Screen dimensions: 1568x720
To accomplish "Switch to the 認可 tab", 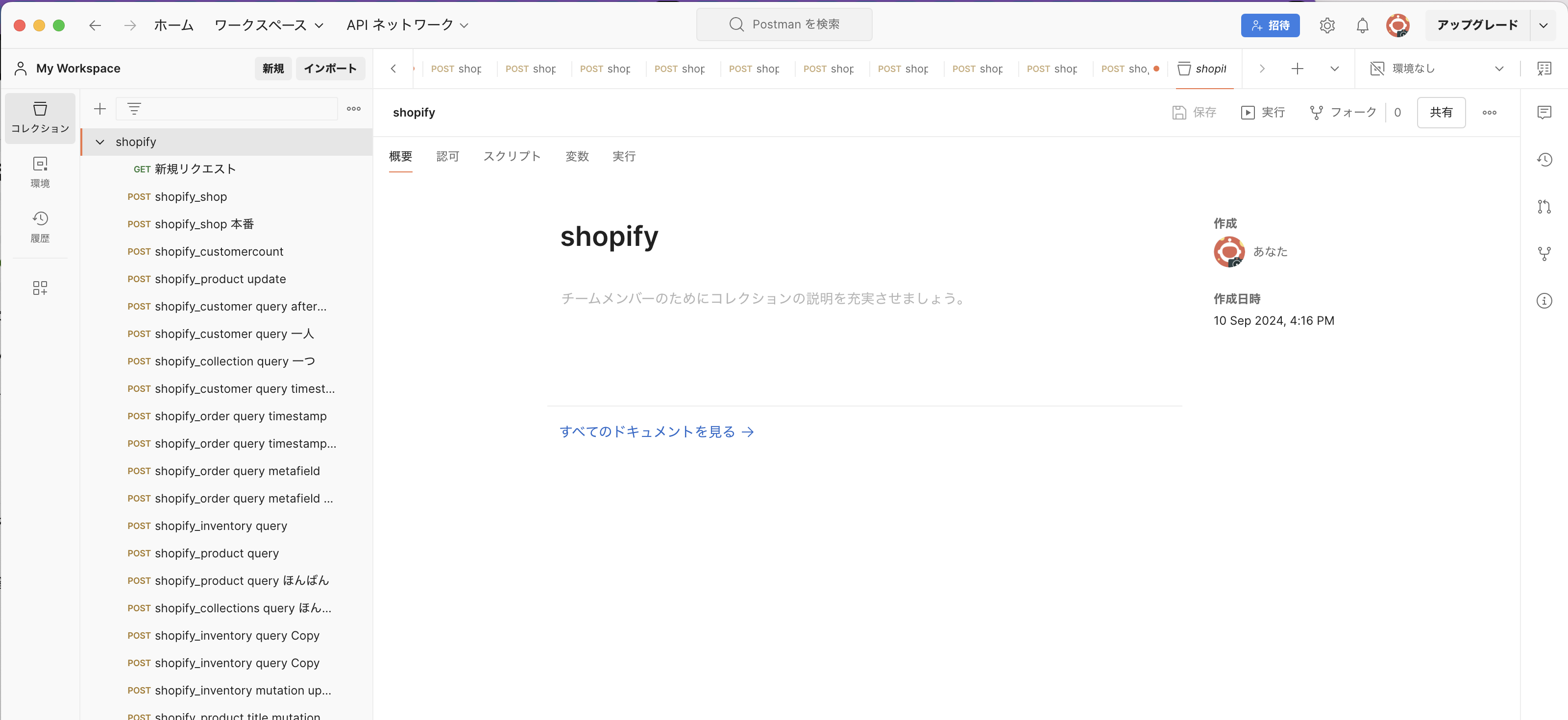I will click(x=447, y=156).
